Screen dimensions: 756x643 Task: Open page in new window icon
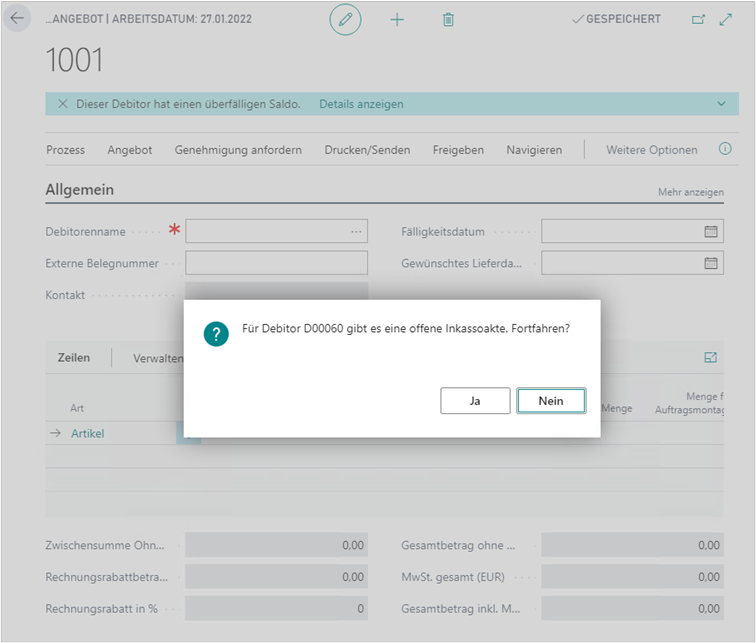(x=698, y=19)
